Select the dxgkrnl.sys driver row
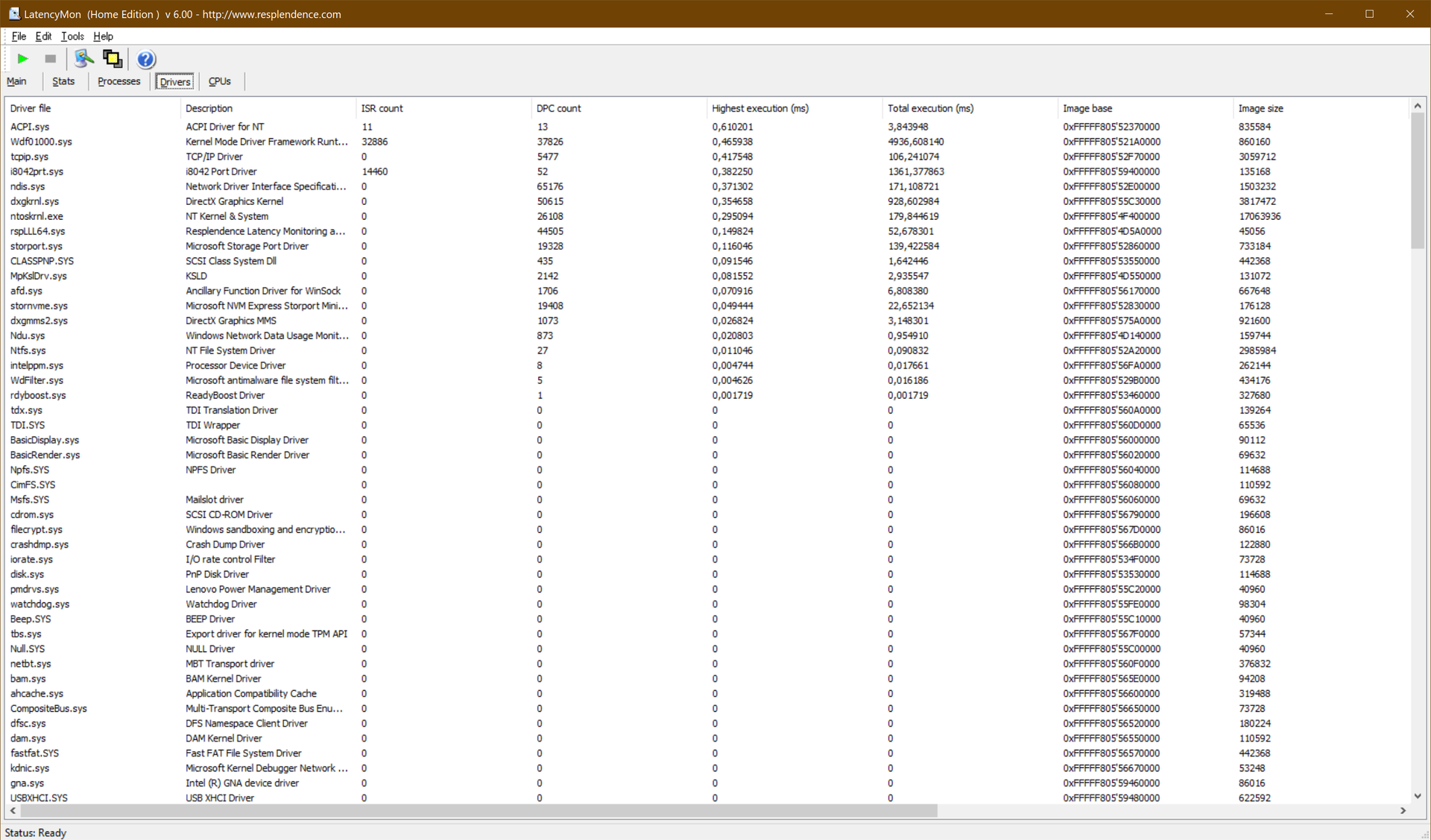Viewport: 1431px width, 840px height. click(35, 201)
